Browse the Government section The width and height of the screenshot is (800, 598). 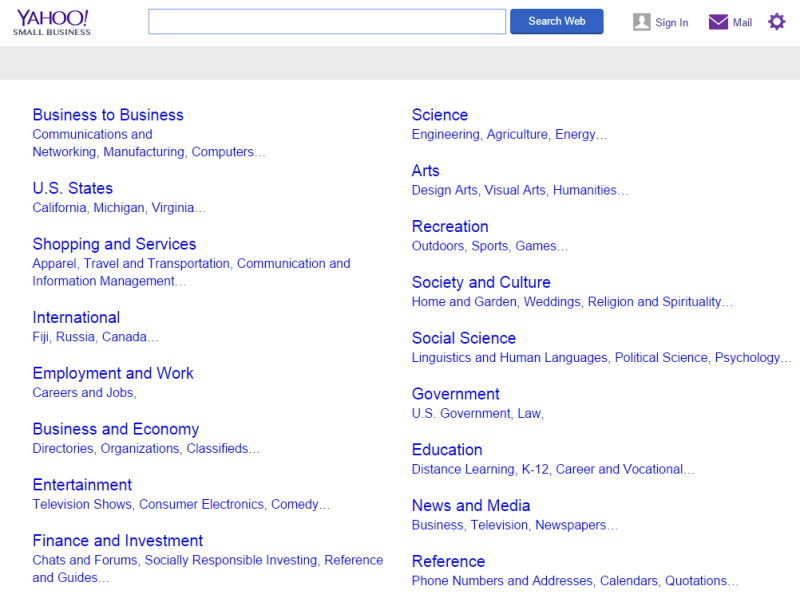pyautogui.click(x=455, y=394)
